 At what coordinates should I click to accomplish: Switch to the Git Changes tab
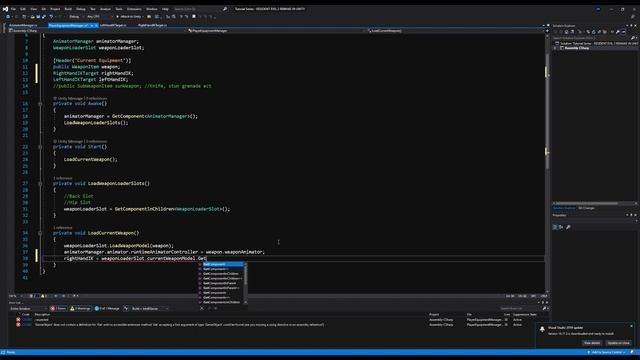(x=587, y=208)
